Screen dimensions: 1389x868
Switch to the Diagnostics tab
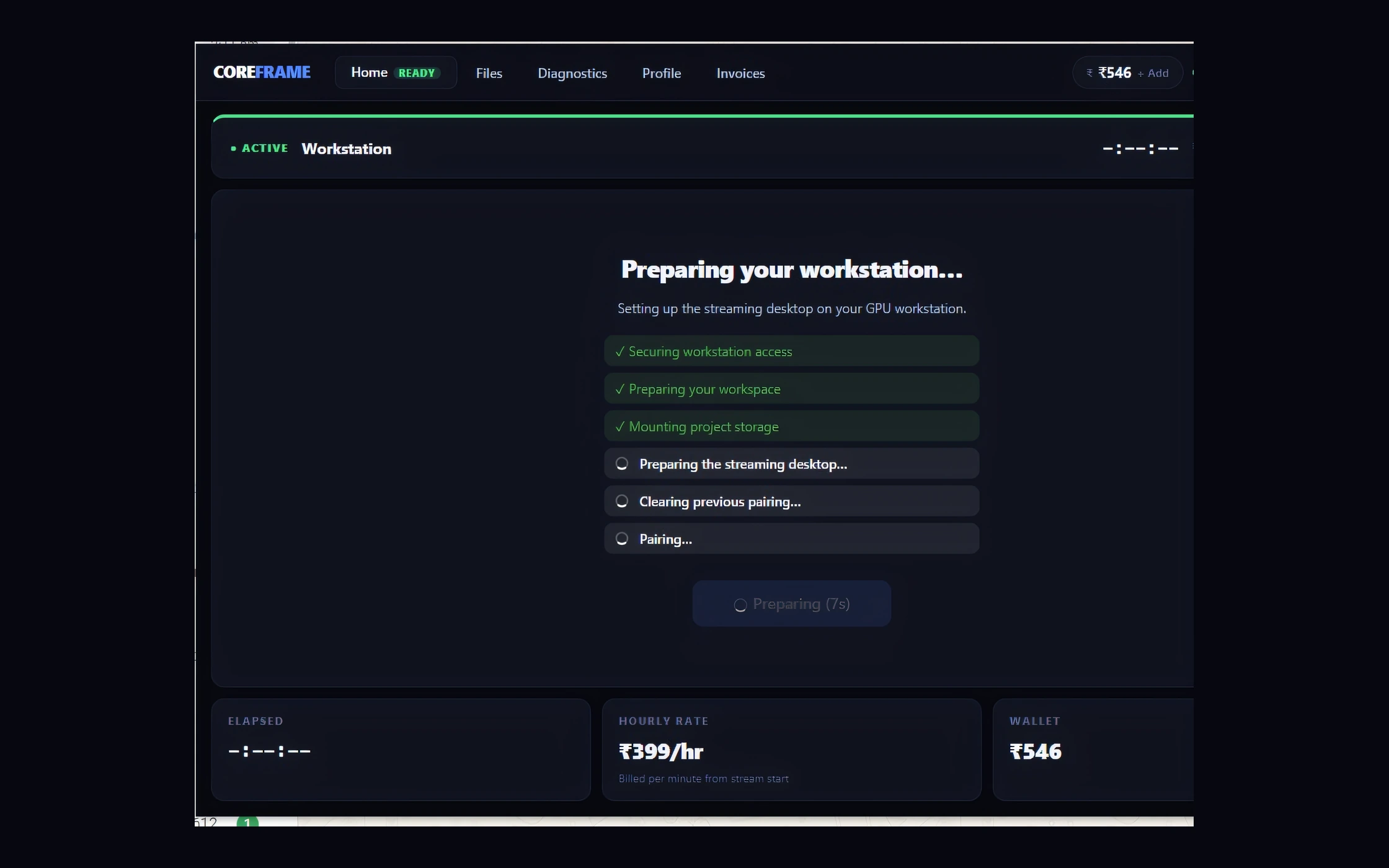[x=572, y=73]
